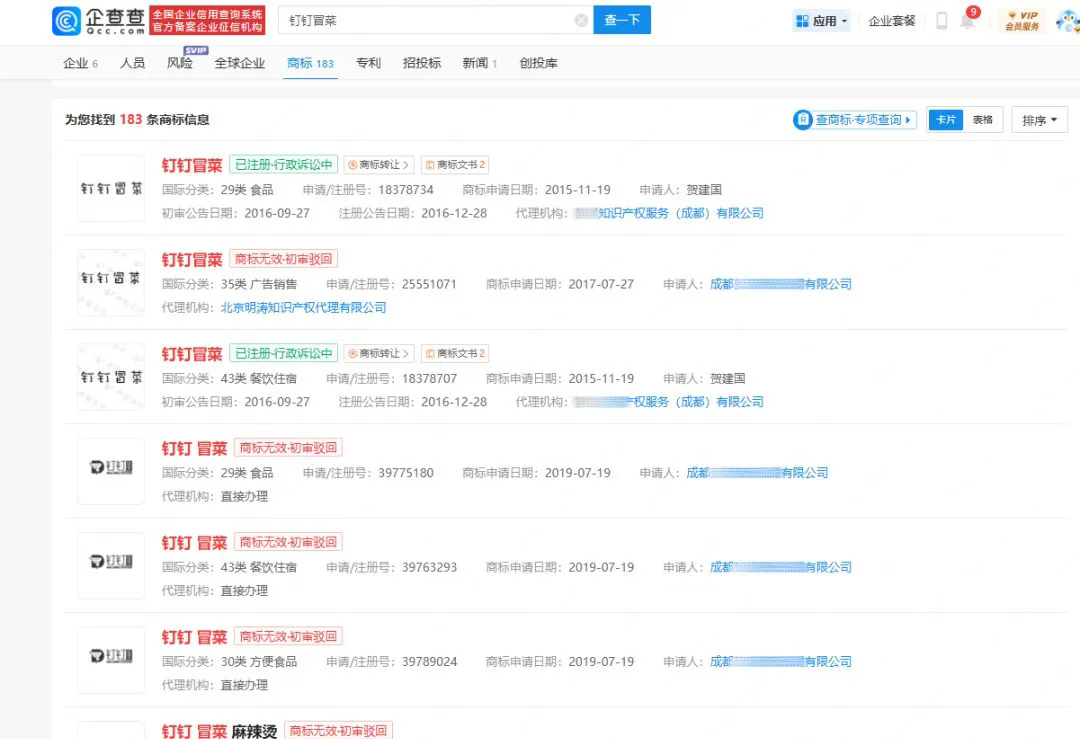Click applicant 贺建国 in 29类 食品 entry
The height and width of the screenshot is (739, 1080).
pos(704,189)
